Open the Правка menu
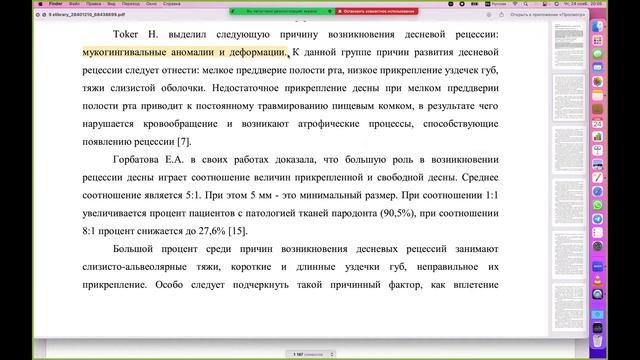This screenshot has height=360, width=640. (x=93, y=4)
